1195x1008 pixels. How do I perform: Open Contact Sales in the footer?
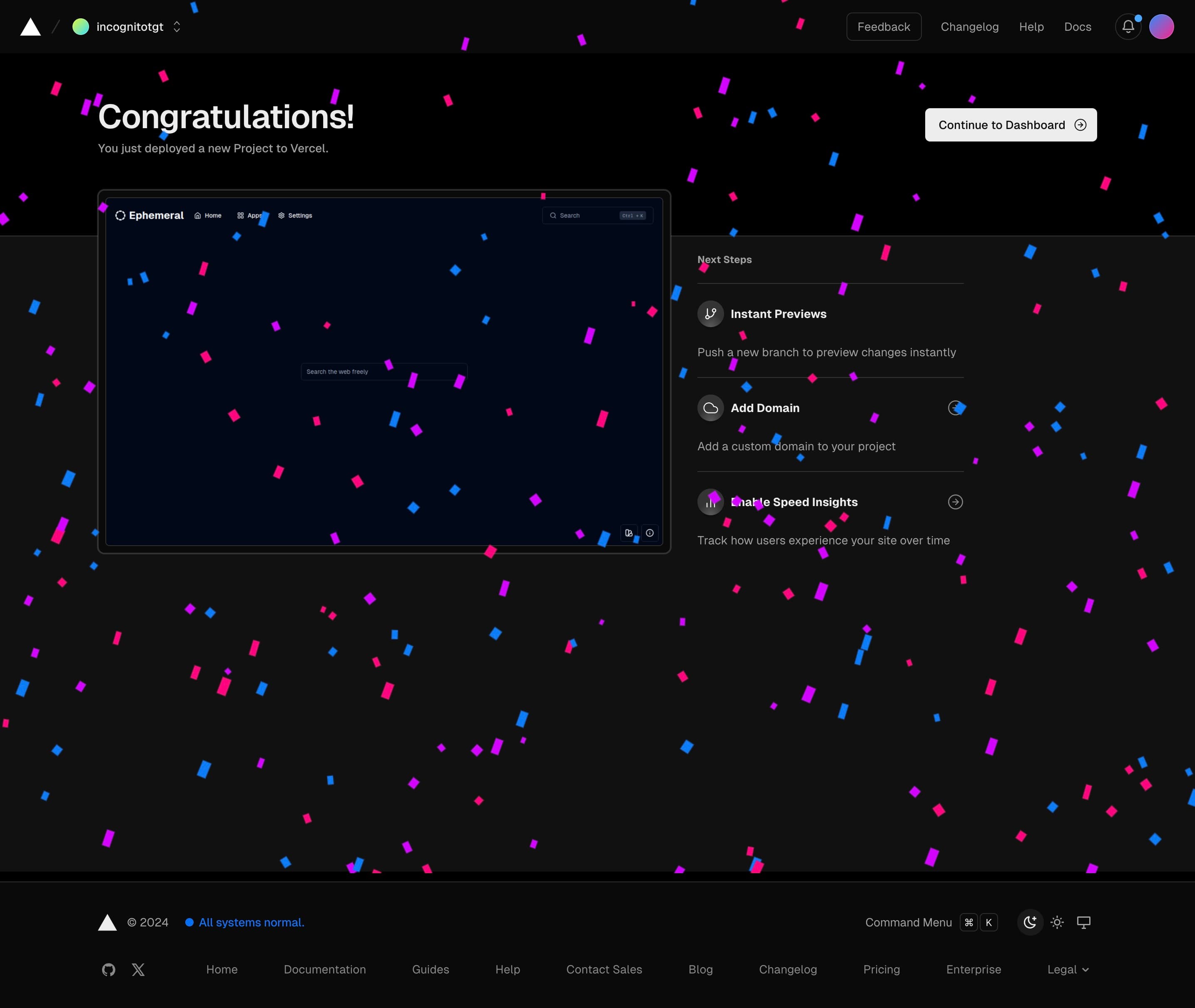click(604, 970)
